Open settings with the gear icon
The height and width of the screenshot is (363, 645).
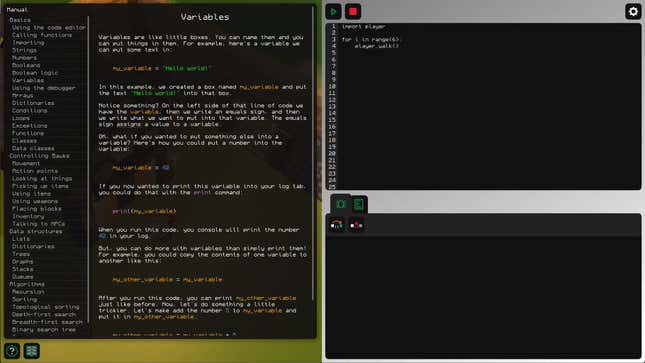pyautogui.click(x=633, y=12)
